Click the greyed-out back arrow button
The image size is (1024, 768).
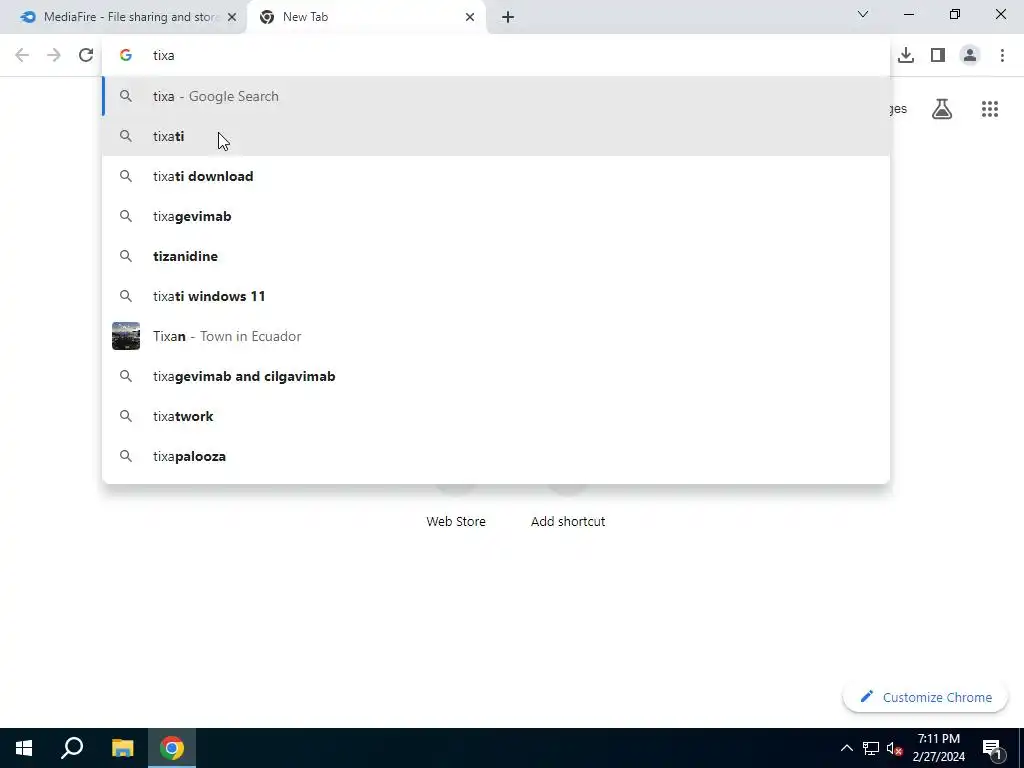coord(22,55)
